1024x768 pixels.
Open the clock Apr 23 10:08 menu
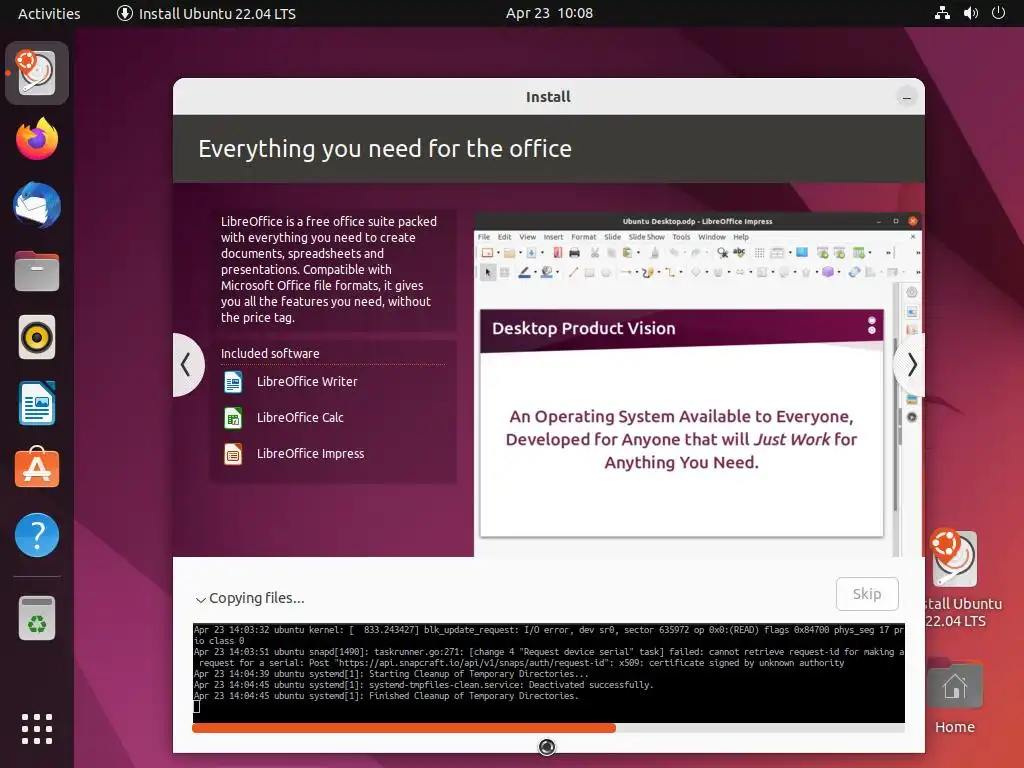549,13
